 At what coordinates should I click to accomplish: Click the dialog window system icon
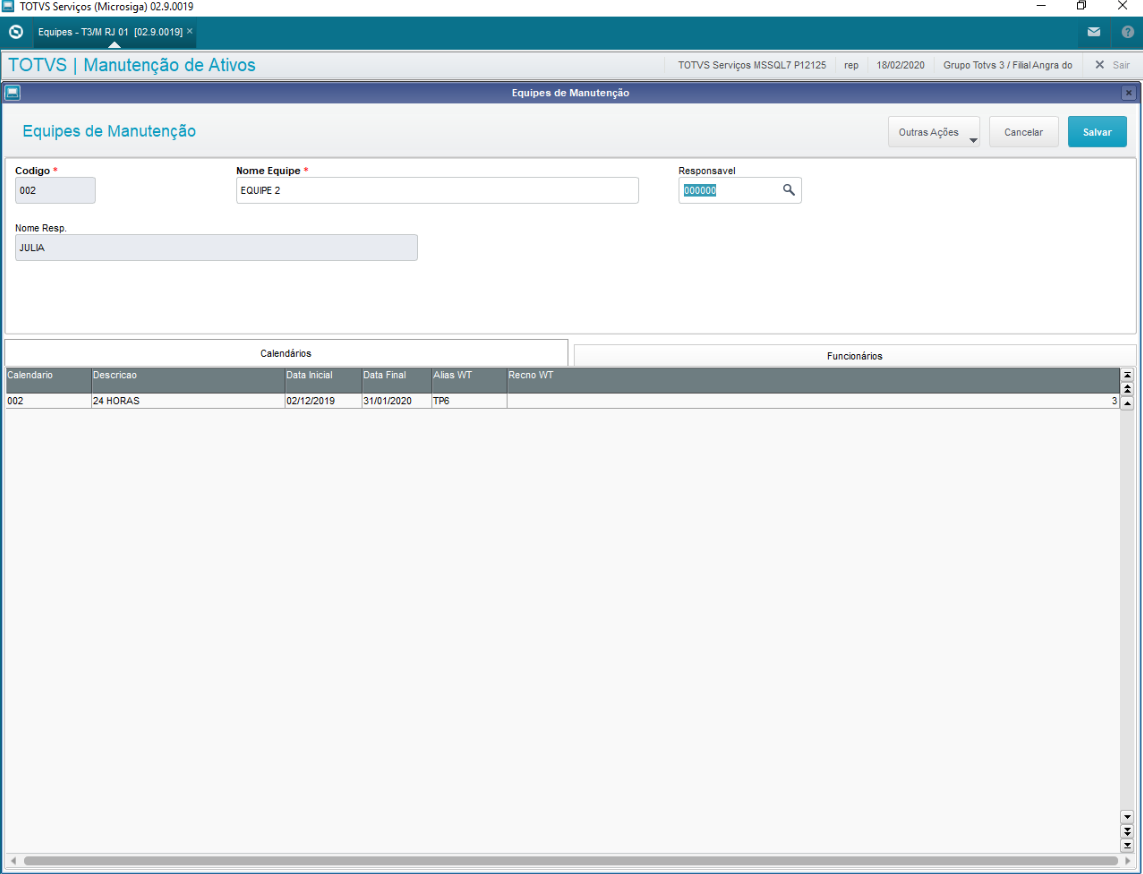click(12, 93)
